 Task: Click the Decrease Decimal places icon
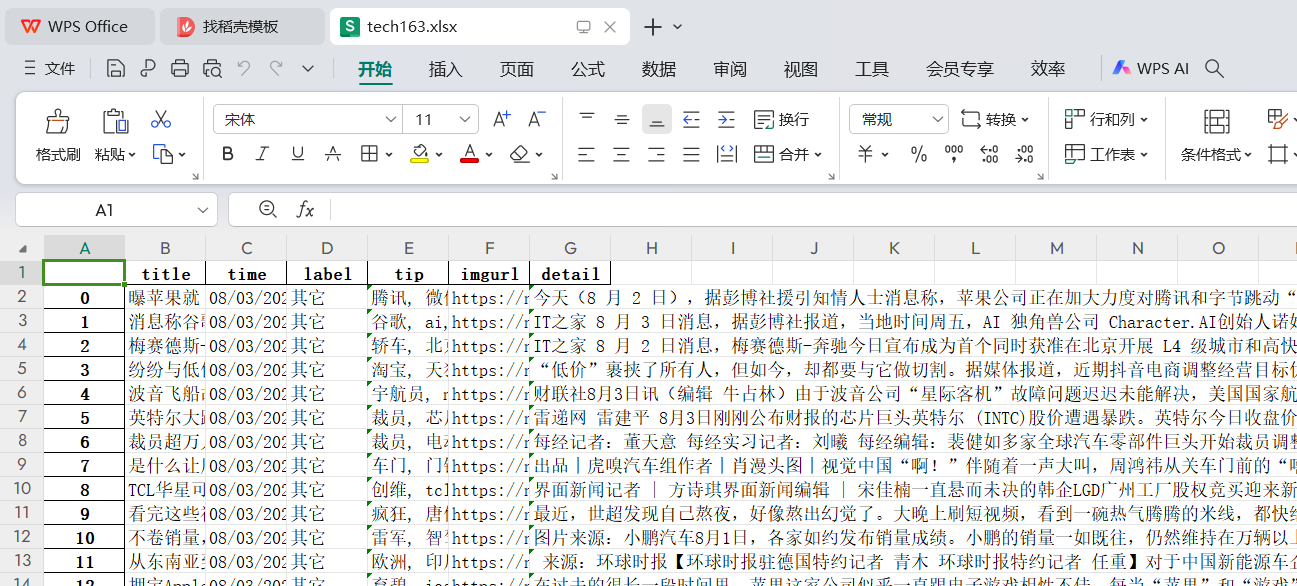pyautogui.click(x=1024, y=154)
